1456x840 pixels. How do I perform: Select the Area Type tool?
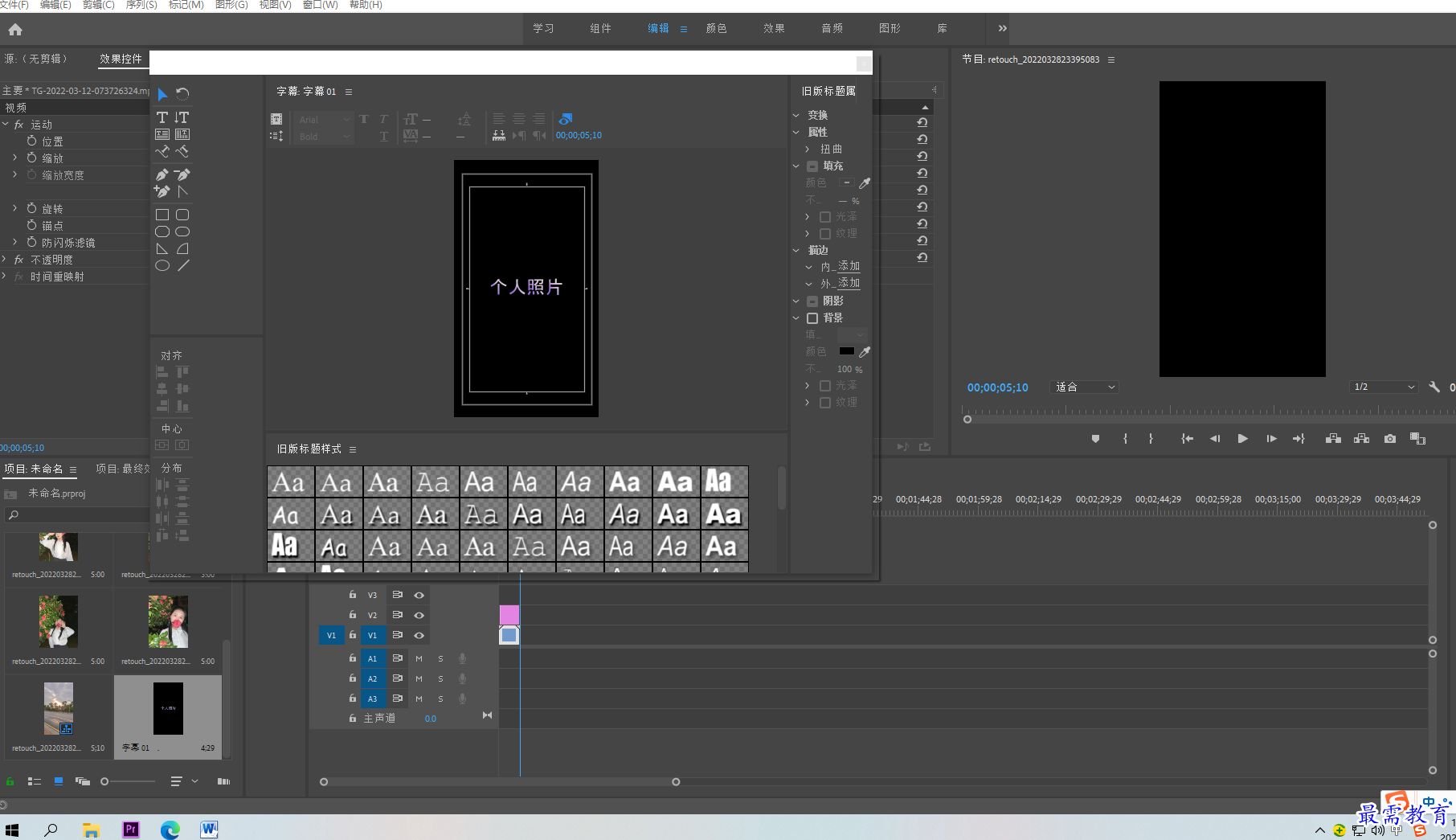click(x=162, y=134)
